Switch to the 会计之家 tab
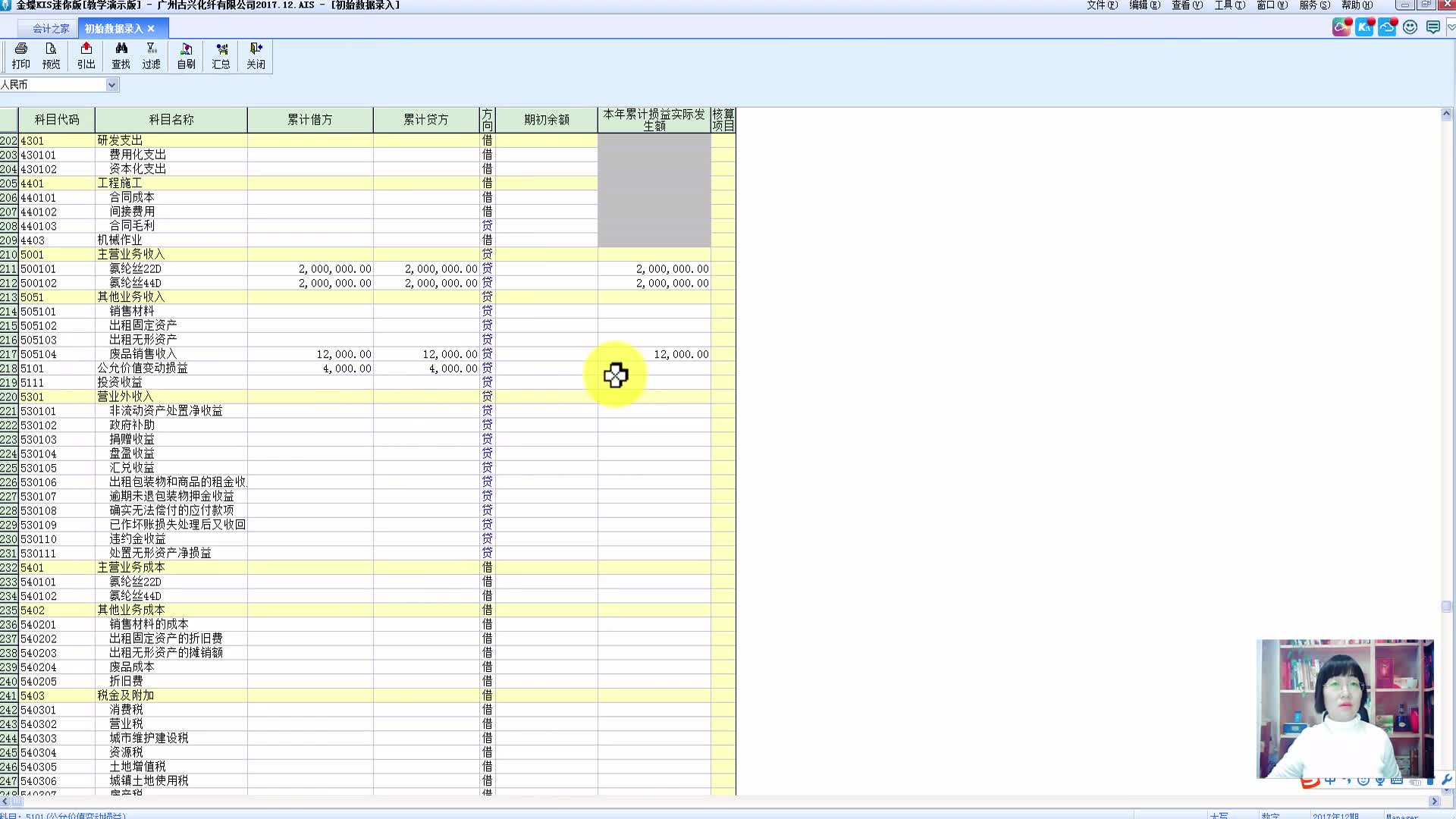The width and height of the screenshot is (1456, 819). click(x=50, y=29)
